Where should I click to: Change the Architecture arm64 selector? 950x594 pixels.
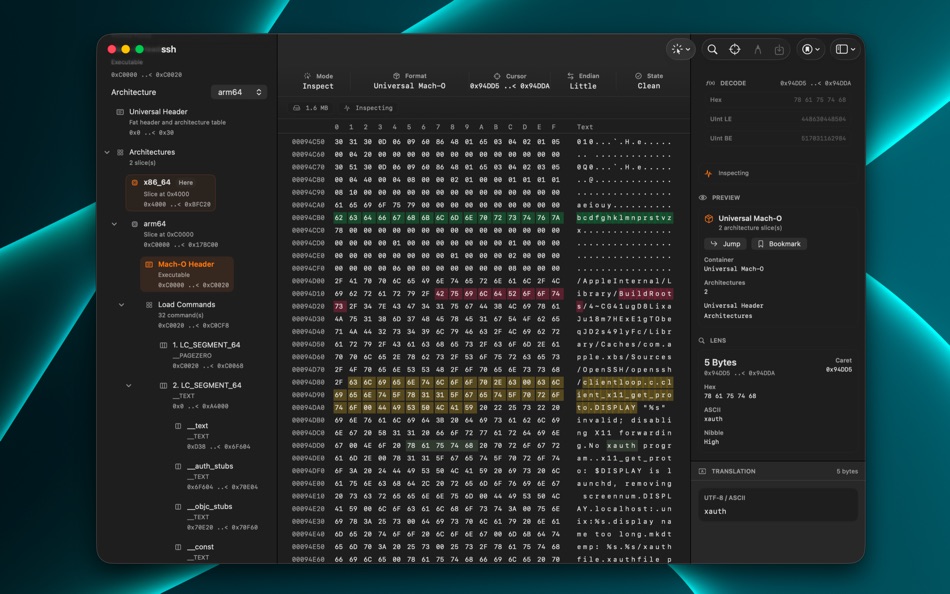239,92
